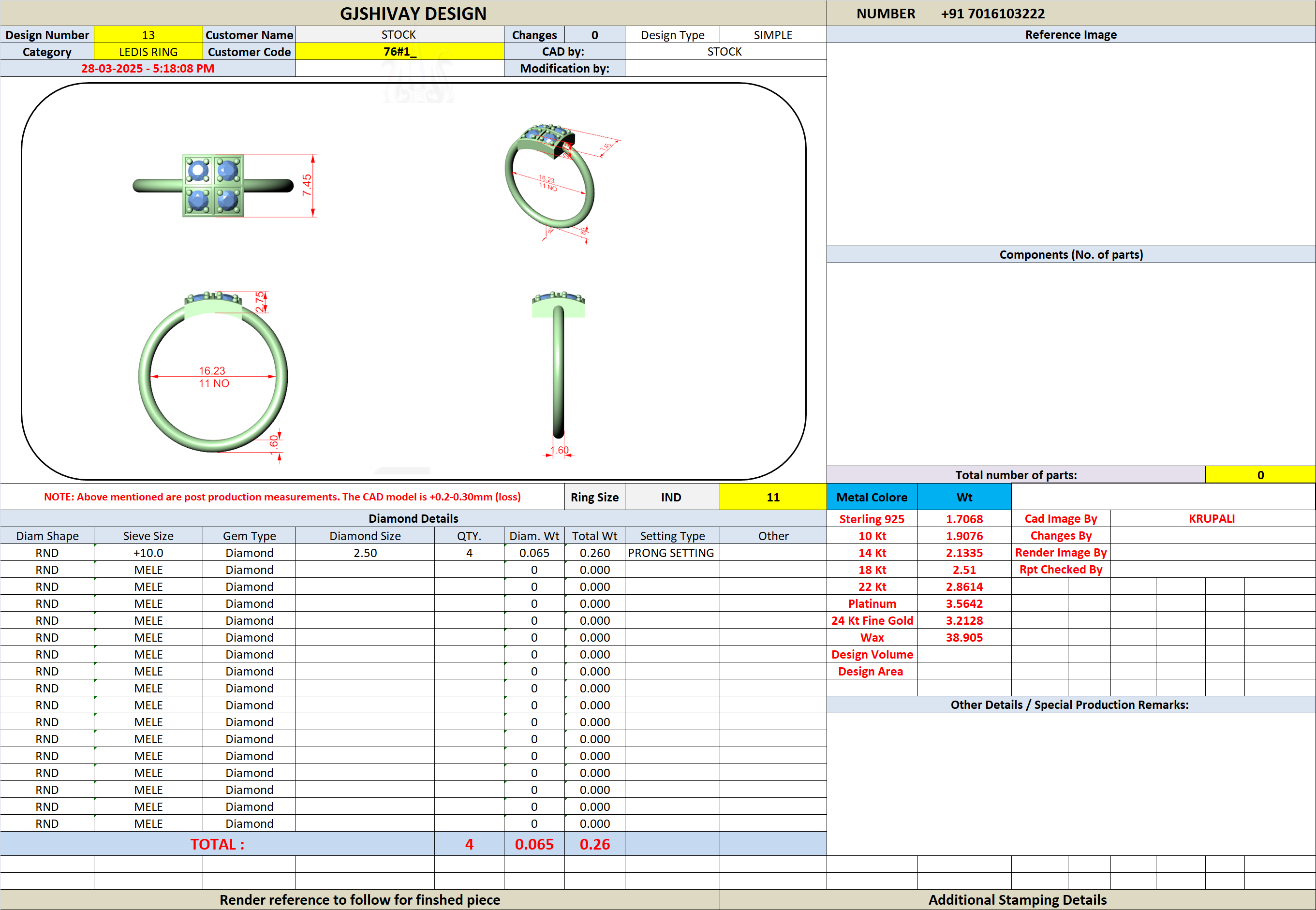Select the GJSHIVAY DESIGN title
This screenshot has height=910, width=1316.
pos(414,14)
